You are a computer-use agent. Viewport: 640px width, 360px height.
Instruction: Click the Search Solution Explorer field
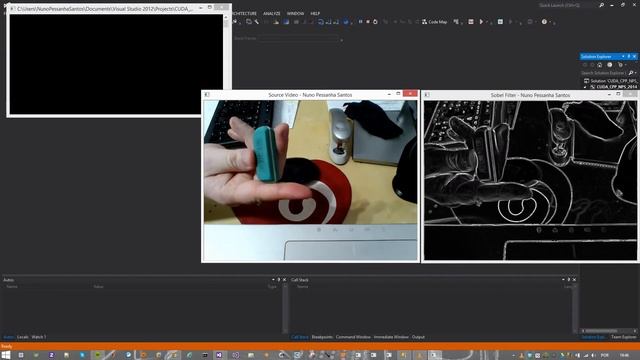click(603, 73)
